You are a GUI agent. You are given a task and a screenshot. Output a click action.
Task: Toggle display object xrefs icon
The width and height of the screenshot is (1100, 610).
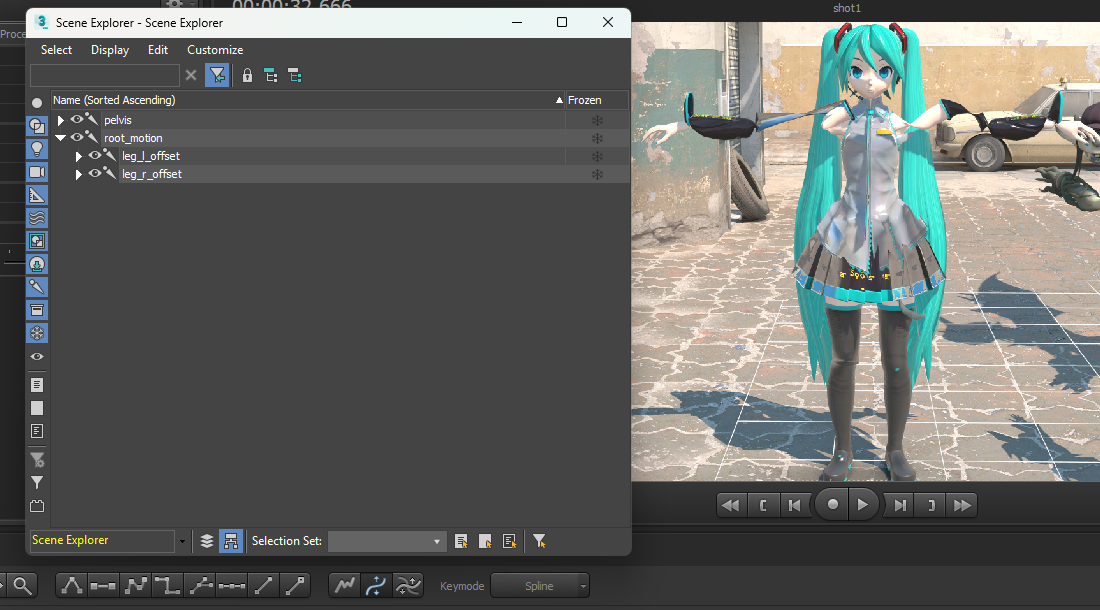pos(37,264)
